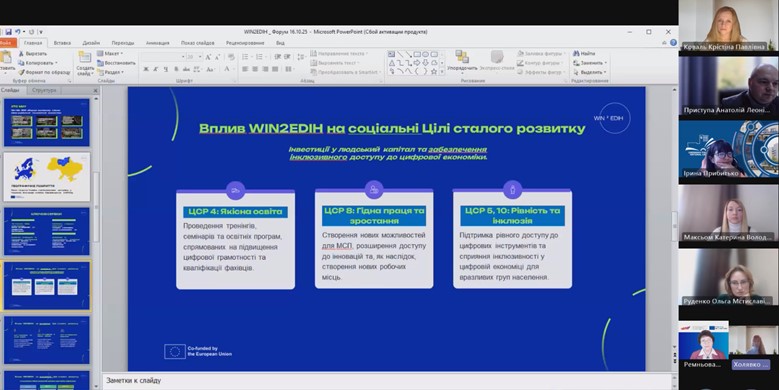Open Упорядочить arrange tool
The height and width of the screenshot is (390, 779).
click(462, 61)
